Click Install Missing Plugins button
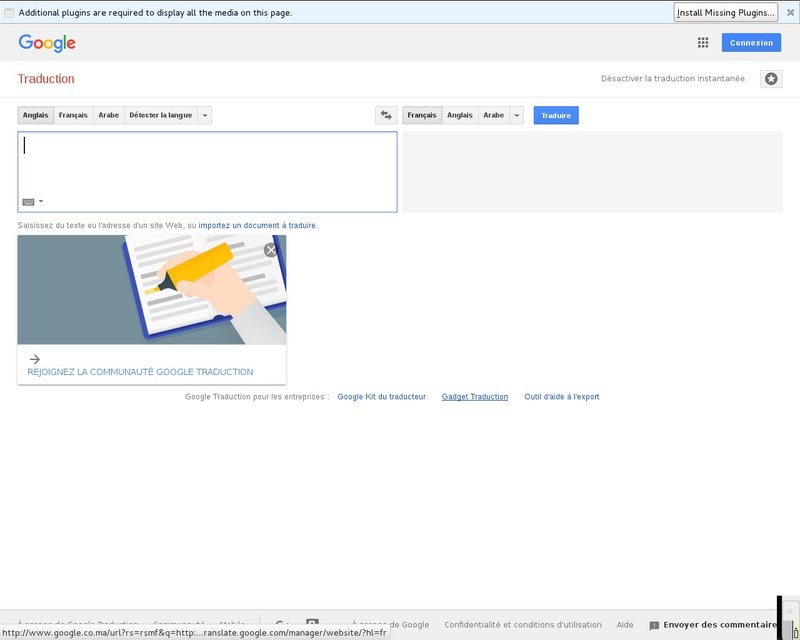 [726, 12]
